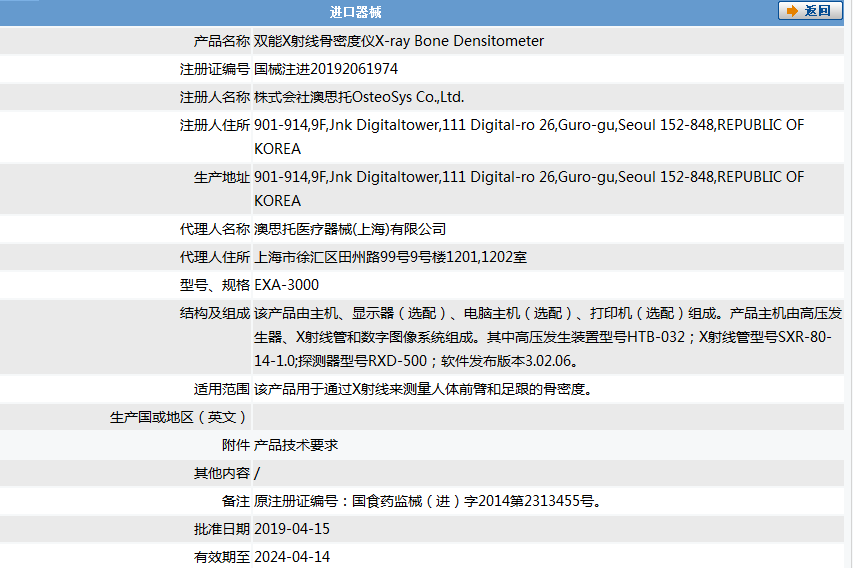853x568 pixels.
Task: Click the 注册人名称 label
Action: 214,97
